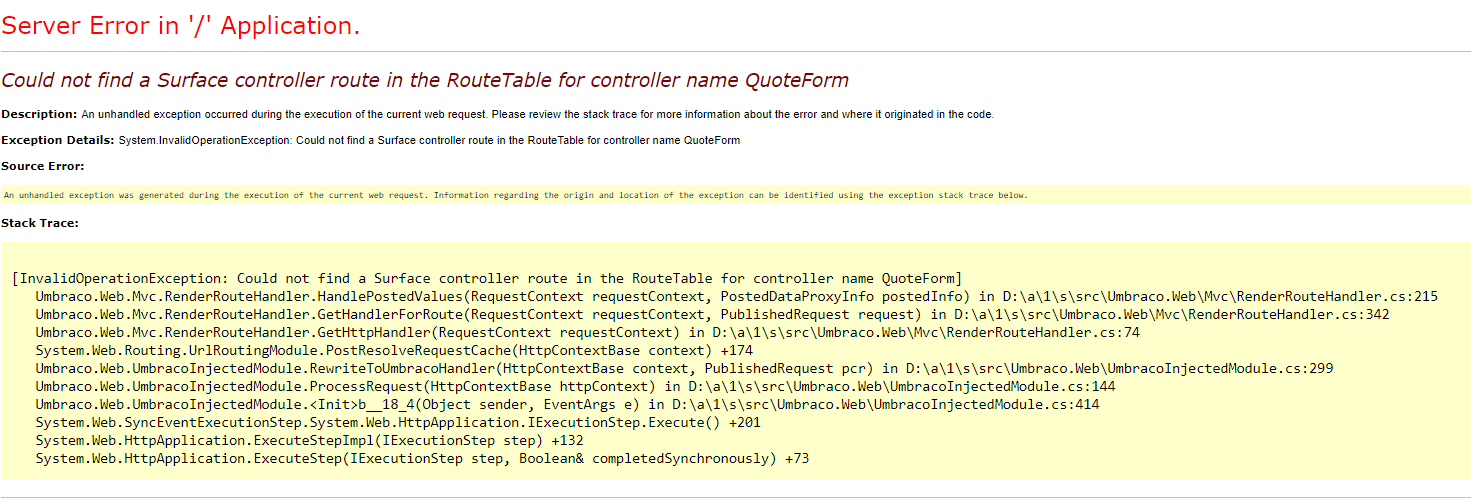1471x499 pixels.
Task: Click the "Stack Trace:" label
Action: click(40, 223)
